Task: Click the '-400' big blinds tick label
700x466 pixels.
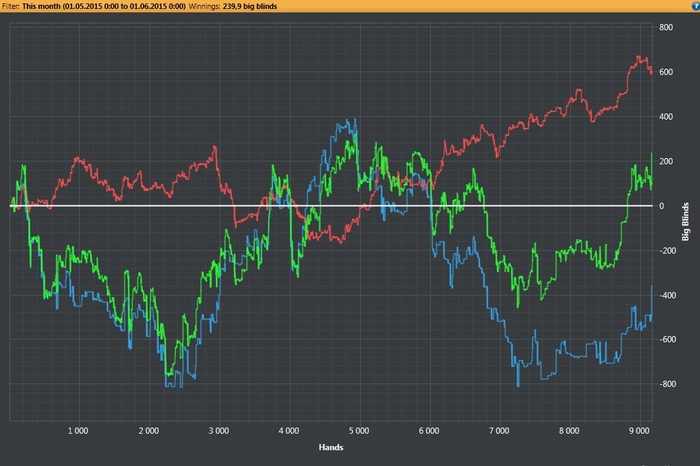Action: (x=667, y=295)
